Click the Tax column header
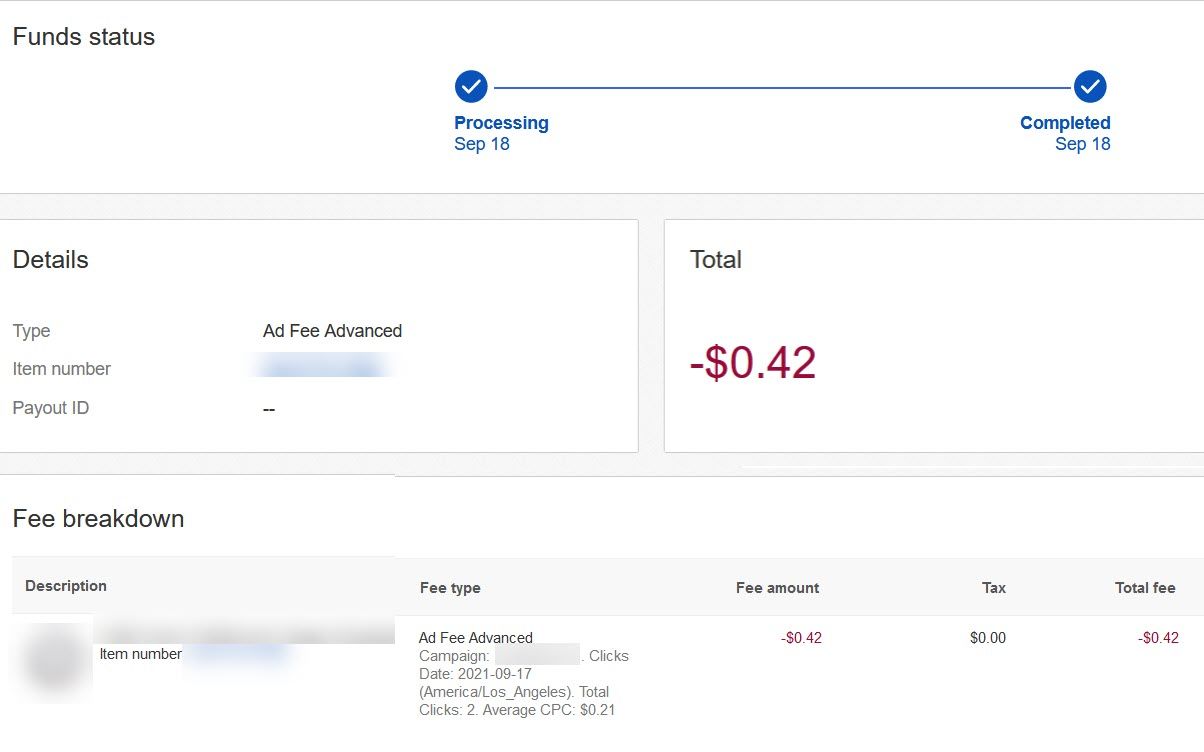This screenshot has width=1204, height=752. (x=994, y=588)
